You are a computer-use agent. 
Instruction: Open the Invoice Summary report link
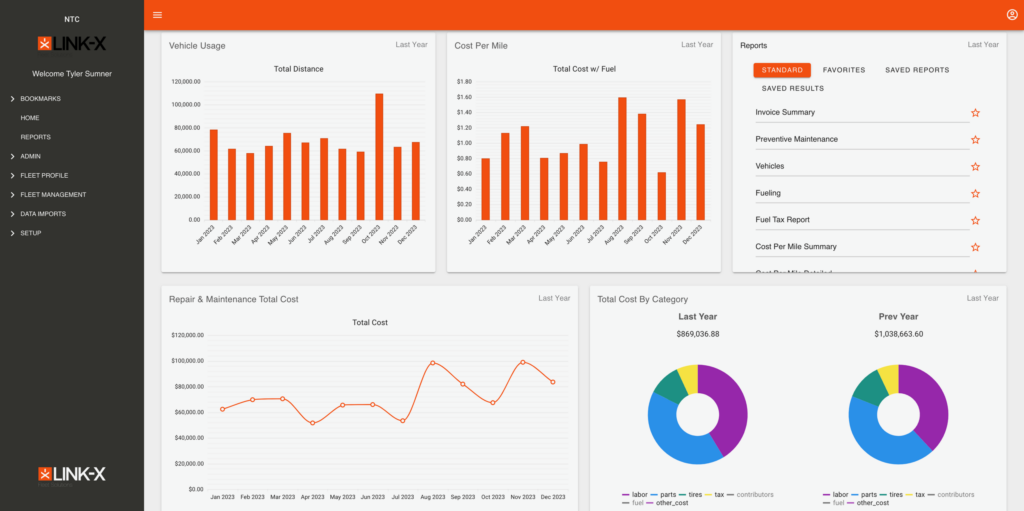[785, 113]
